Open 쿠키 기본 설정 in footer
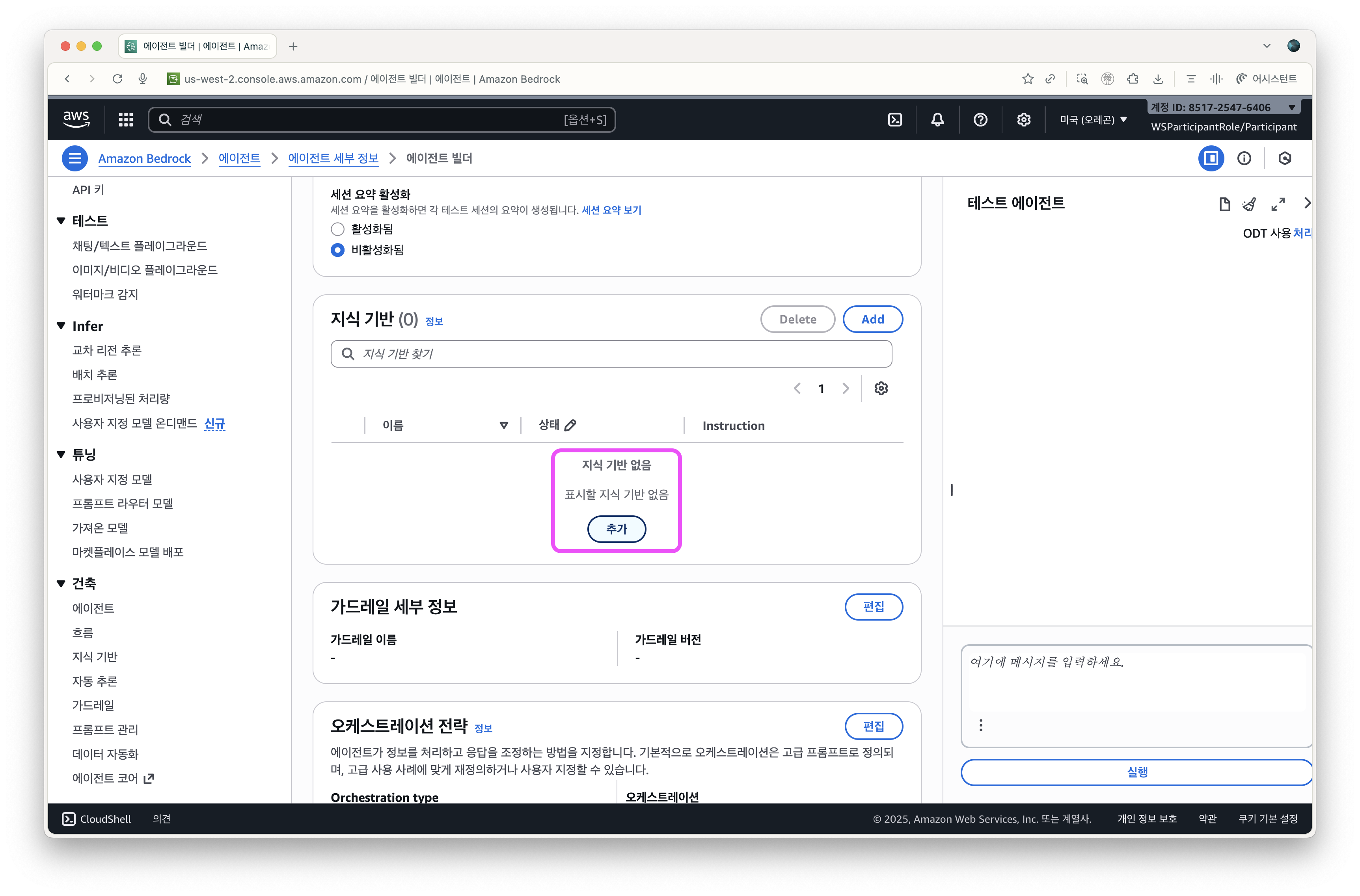Screen dimensions: 1360x896 1267,819
